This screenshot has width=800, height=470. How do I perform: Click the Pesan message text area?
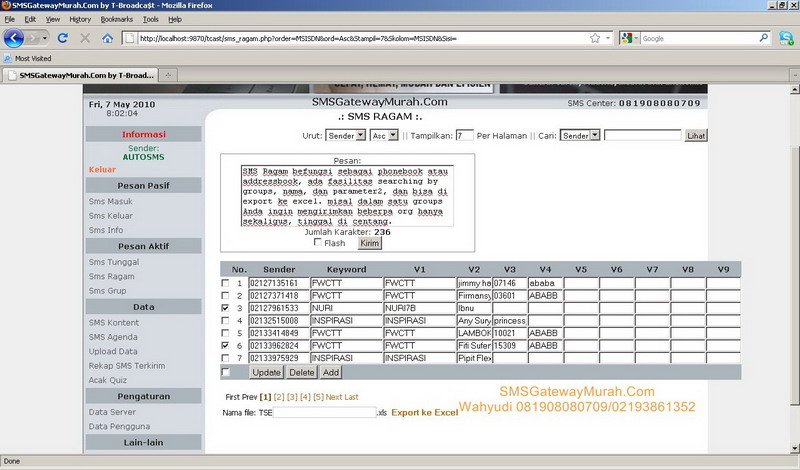[x=347, y=196]
